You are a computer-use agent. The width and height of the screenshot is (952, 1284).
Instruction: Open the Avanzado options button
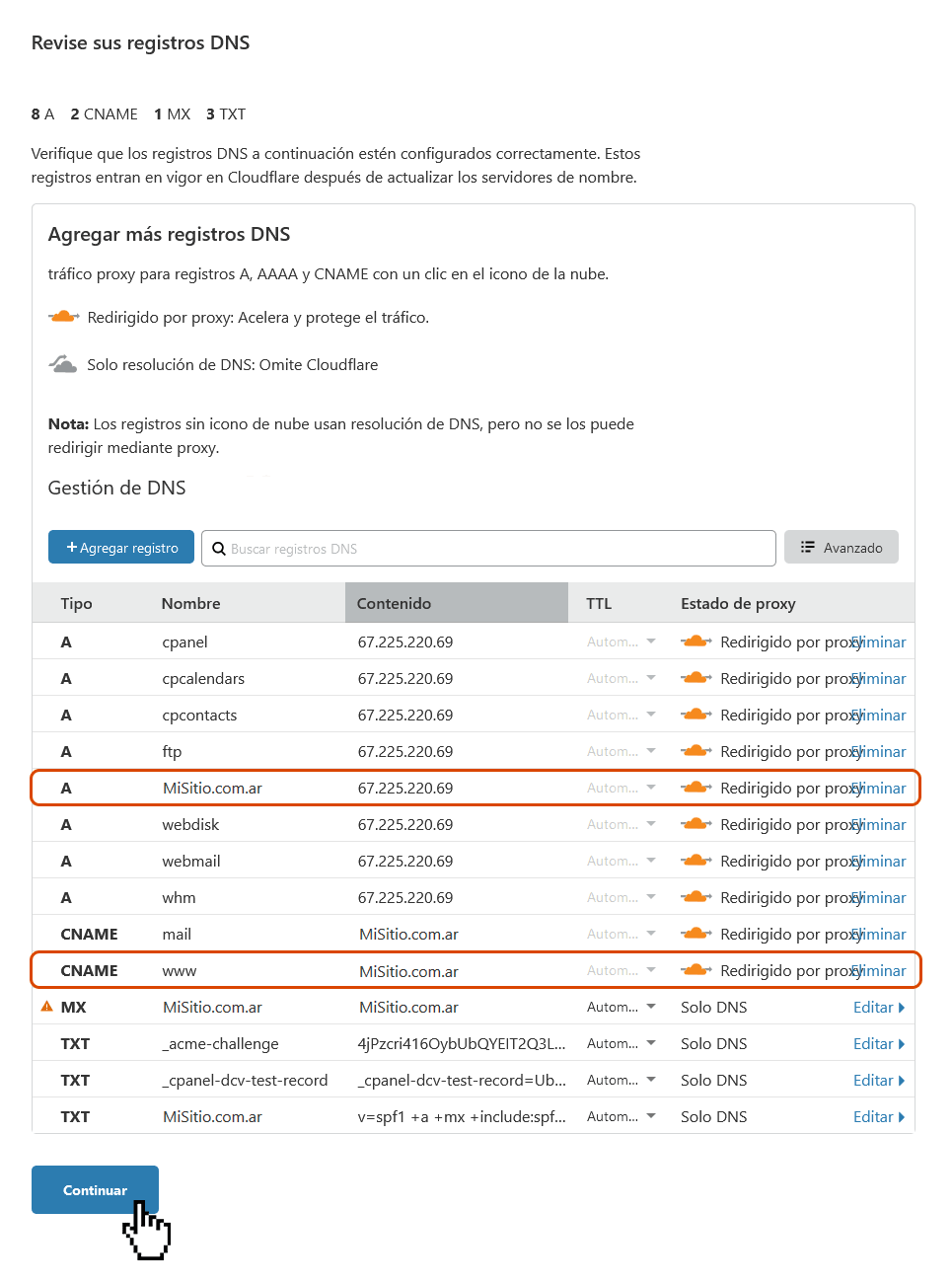pyautogui.click(x=841, y=548)
